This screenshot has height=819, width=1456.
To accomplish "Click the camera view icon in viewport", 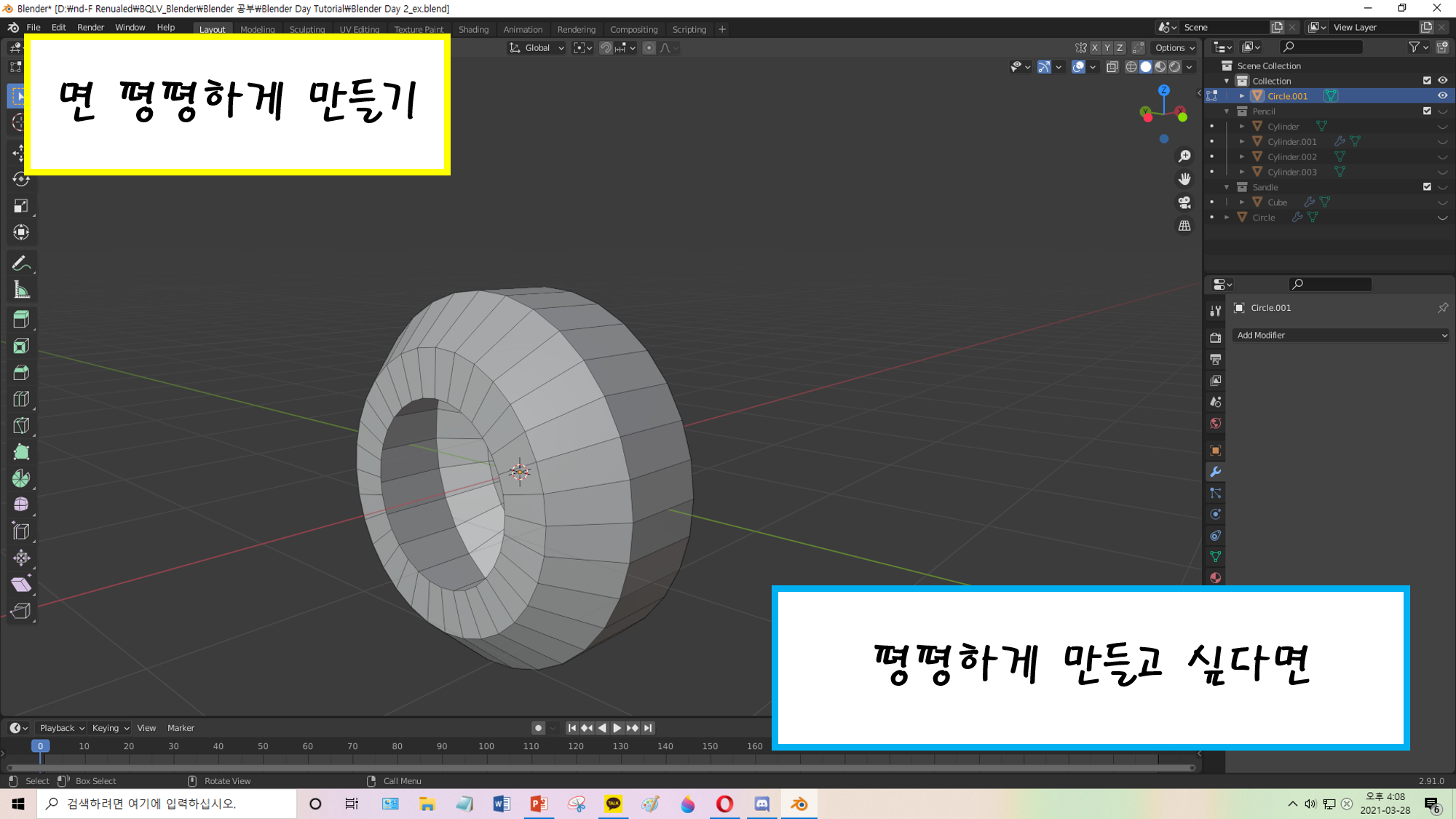I will click(1184, 202).
